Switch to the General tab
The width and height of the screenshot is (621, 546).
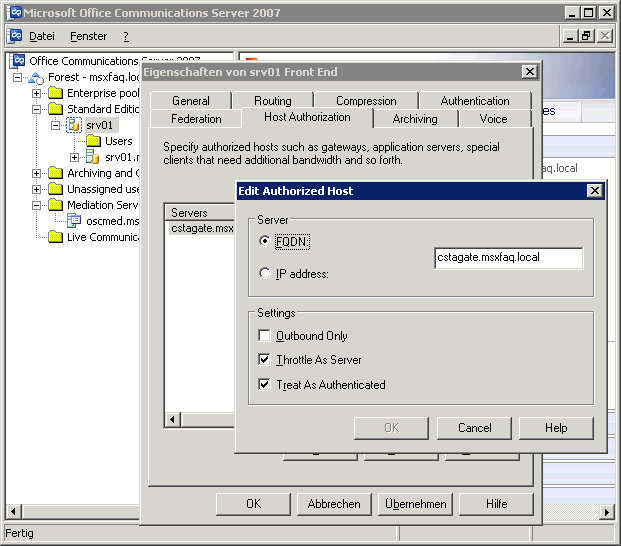coord(191,101)
